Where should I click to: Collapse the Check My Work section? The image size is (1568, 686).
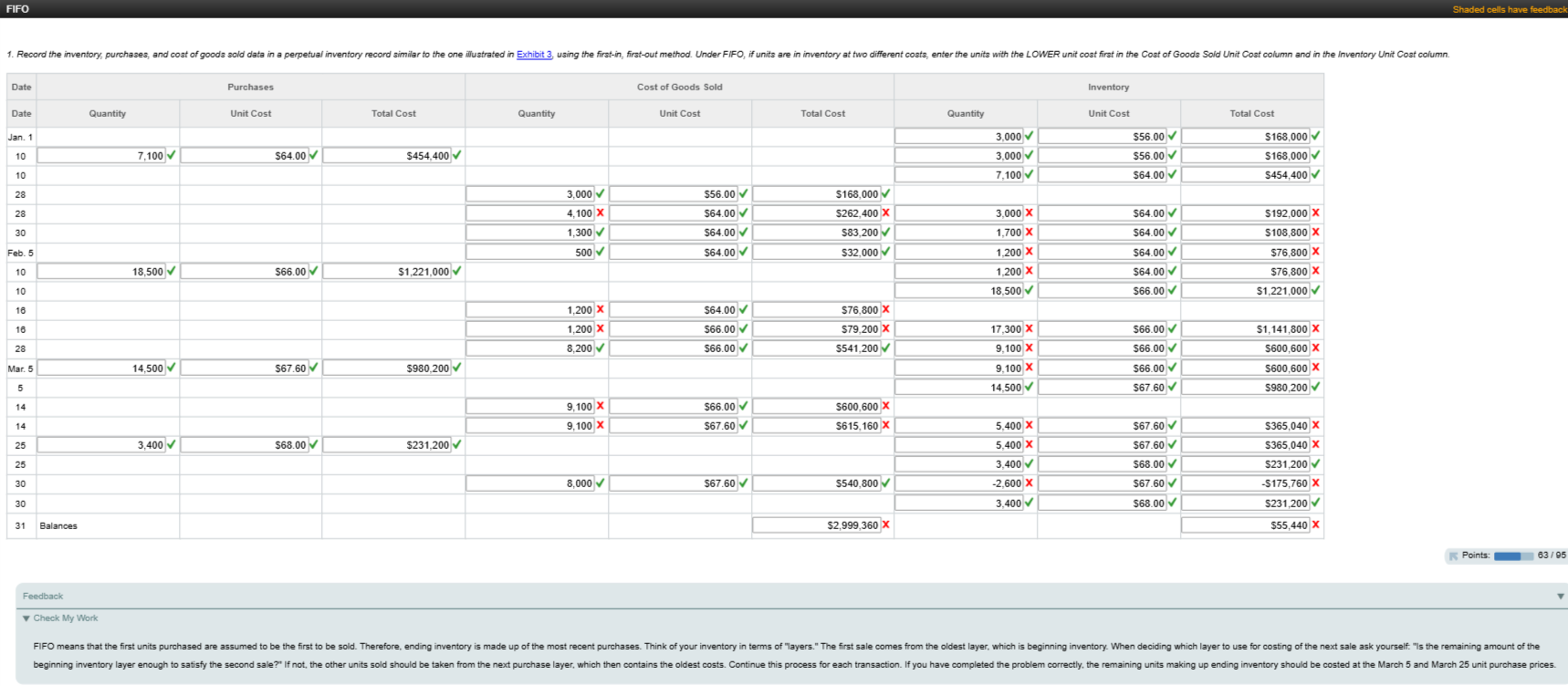click(26, 618)
